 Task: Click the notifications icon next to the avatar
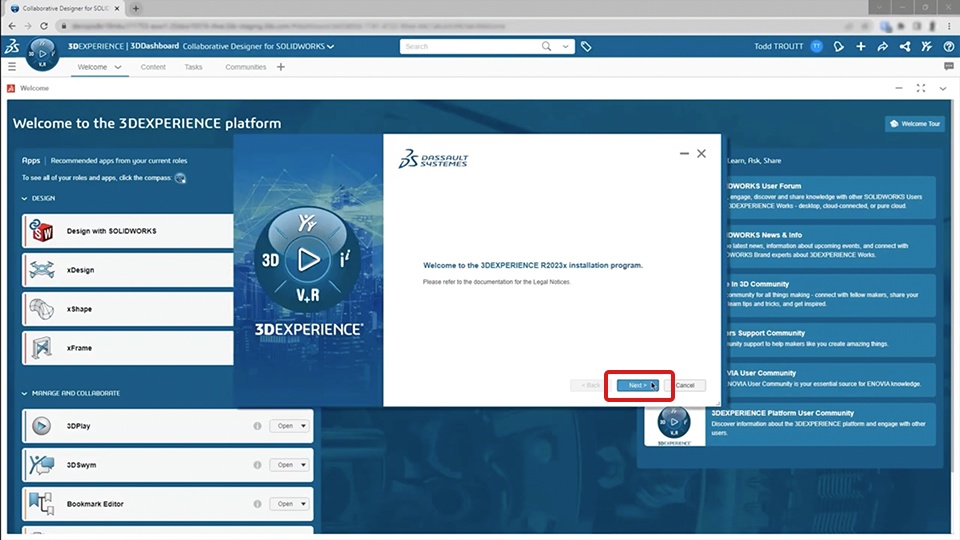[838, 47]
